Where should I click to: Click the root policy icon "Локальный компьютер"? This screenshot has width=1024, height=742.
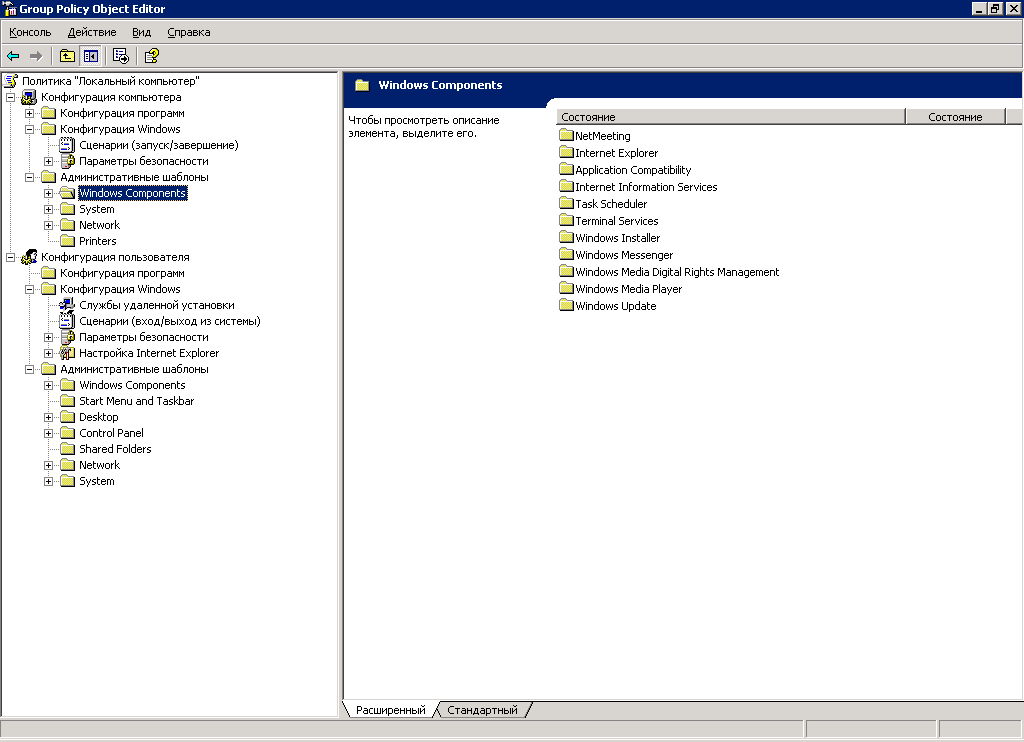pos(11,81)
